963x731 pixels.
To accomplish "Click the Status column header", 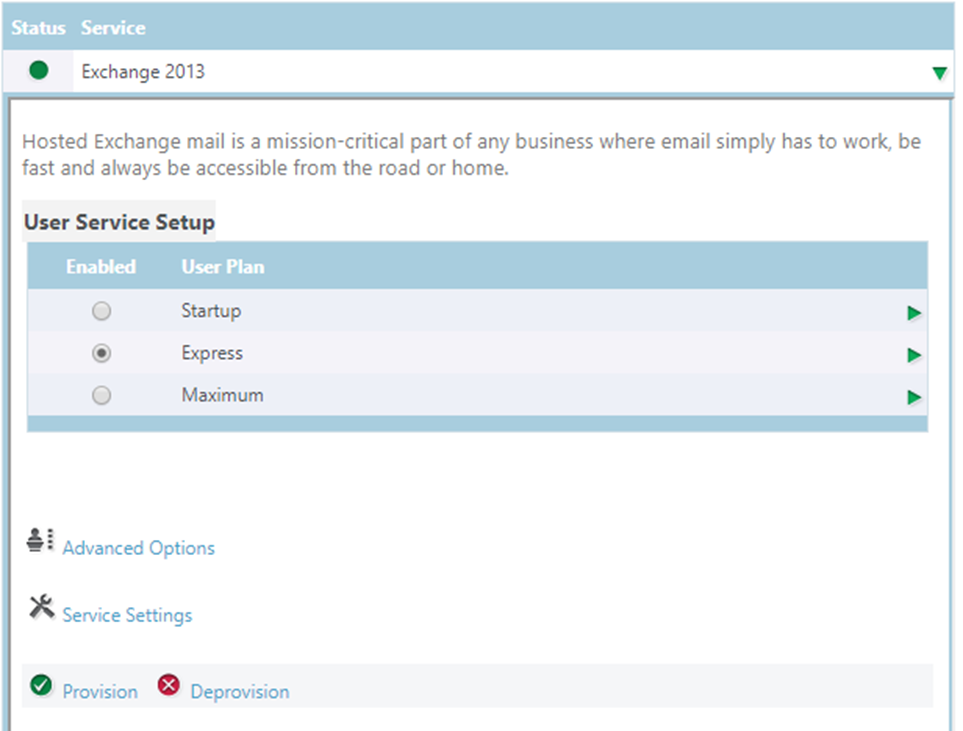I will (x=38, y=28).
